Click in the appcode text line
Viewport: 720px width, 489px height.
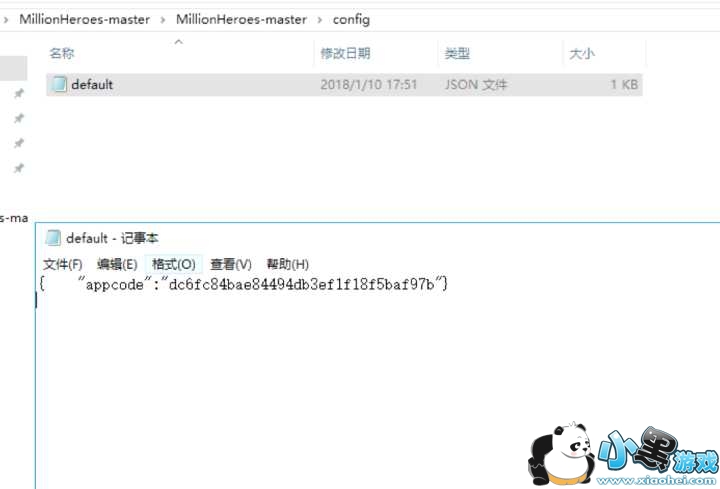coord(244,284)
